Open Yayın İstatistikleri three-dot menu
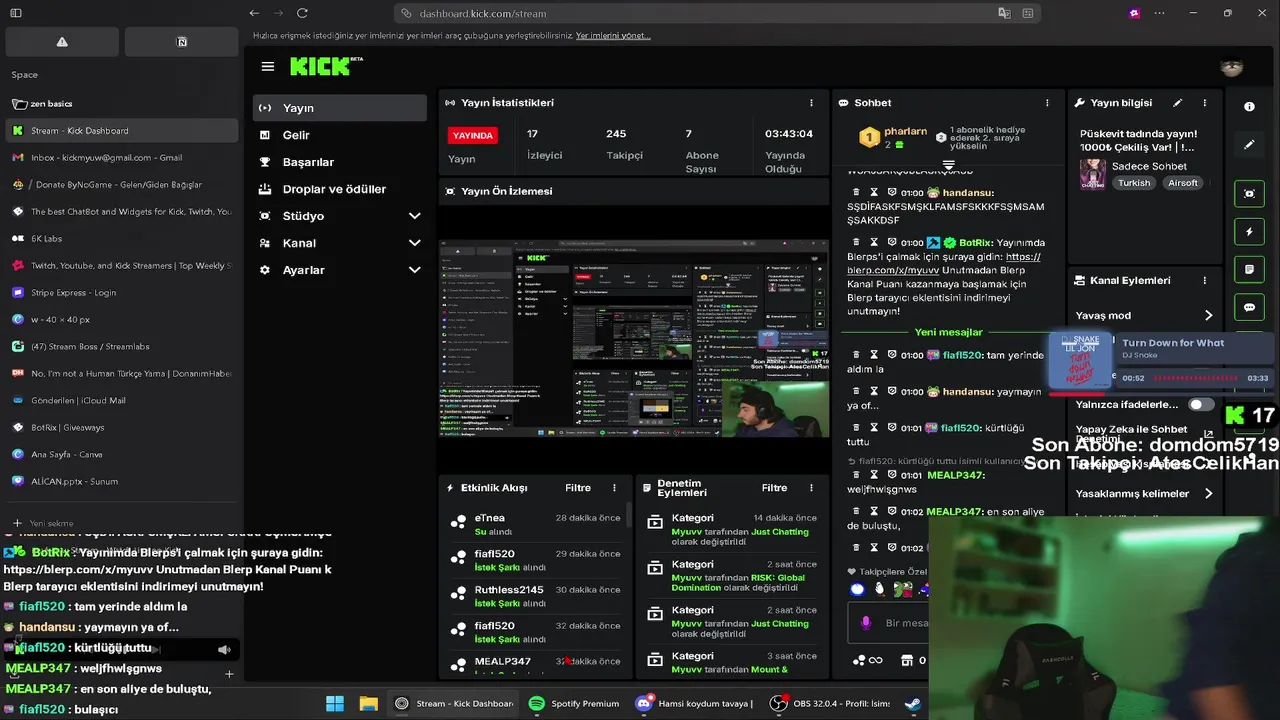The width and height of the screenshot is (1280, 720). [811, 102]
